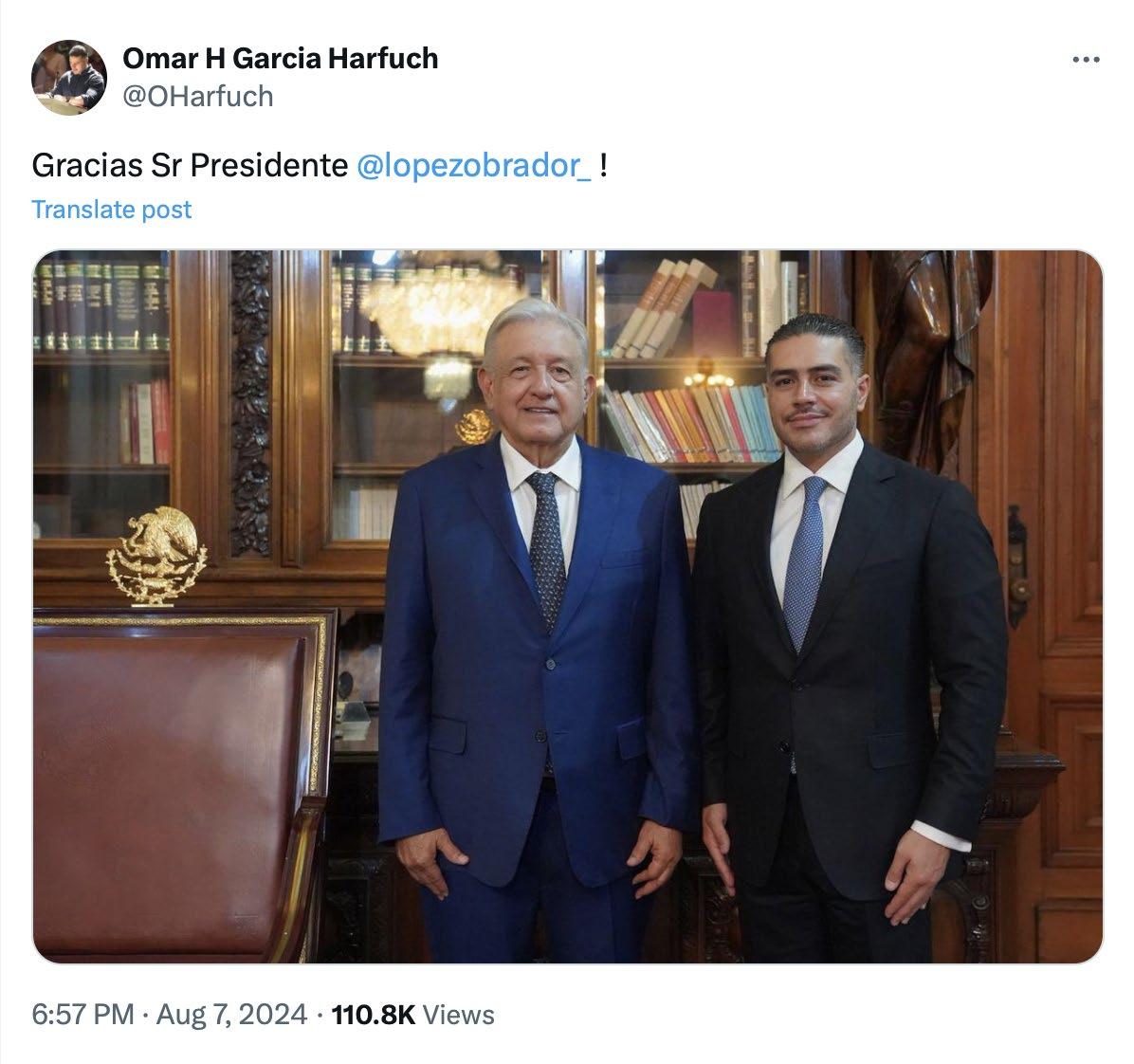Open the Omar H Garcia Harfuch display name
The width and height of the screenshot is (1134, 1064).
(280, 59)
